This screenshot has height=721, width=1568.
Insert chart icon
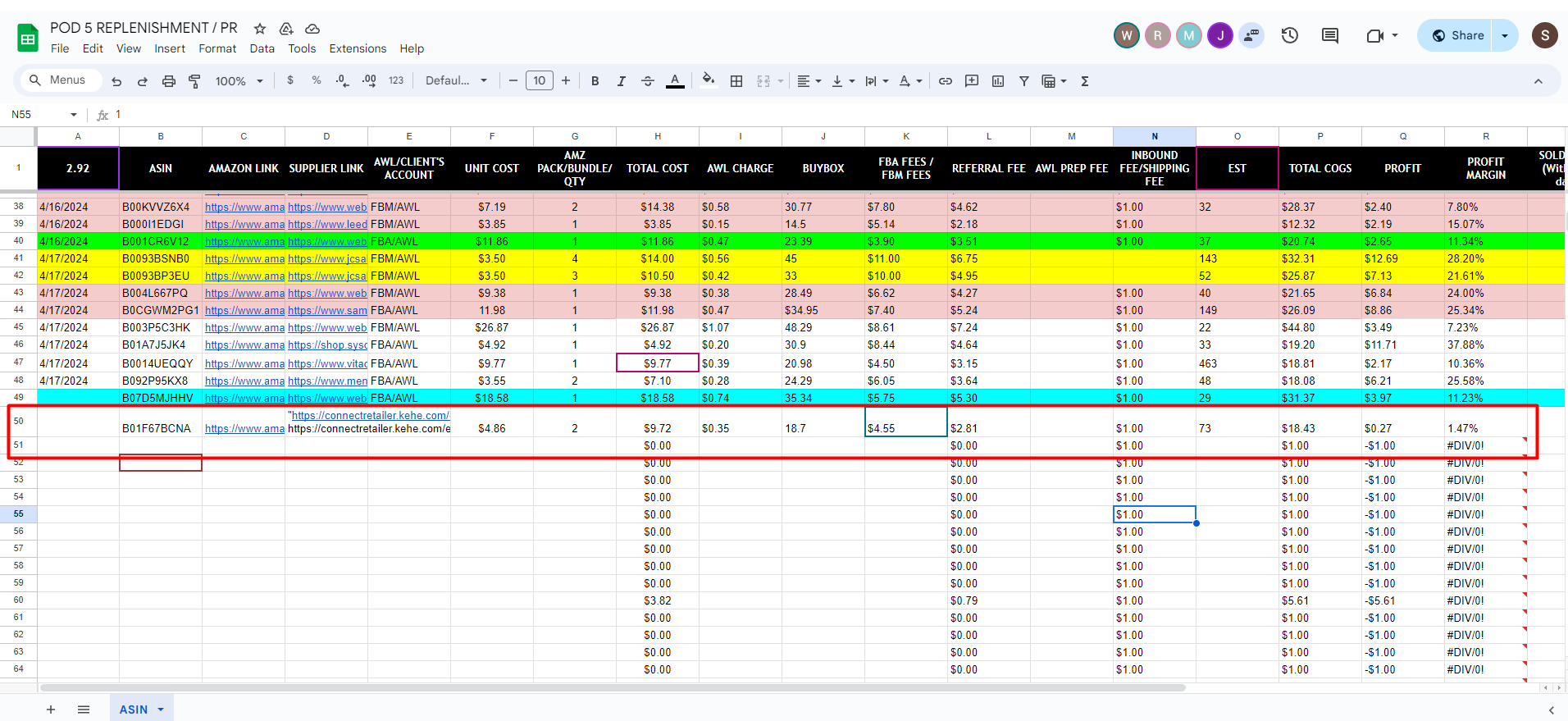(x=998, y=81)
